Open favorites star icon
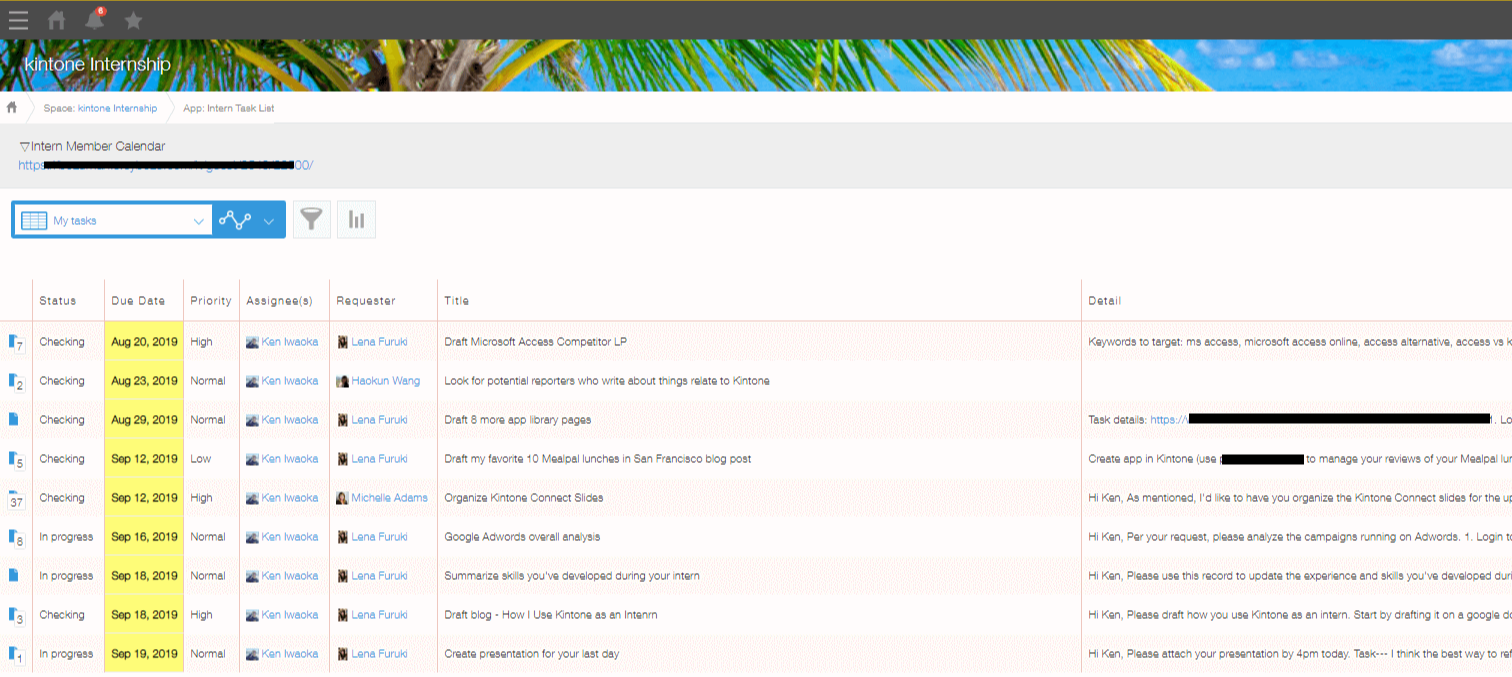The image size is (1512, 677). point(133,20)
